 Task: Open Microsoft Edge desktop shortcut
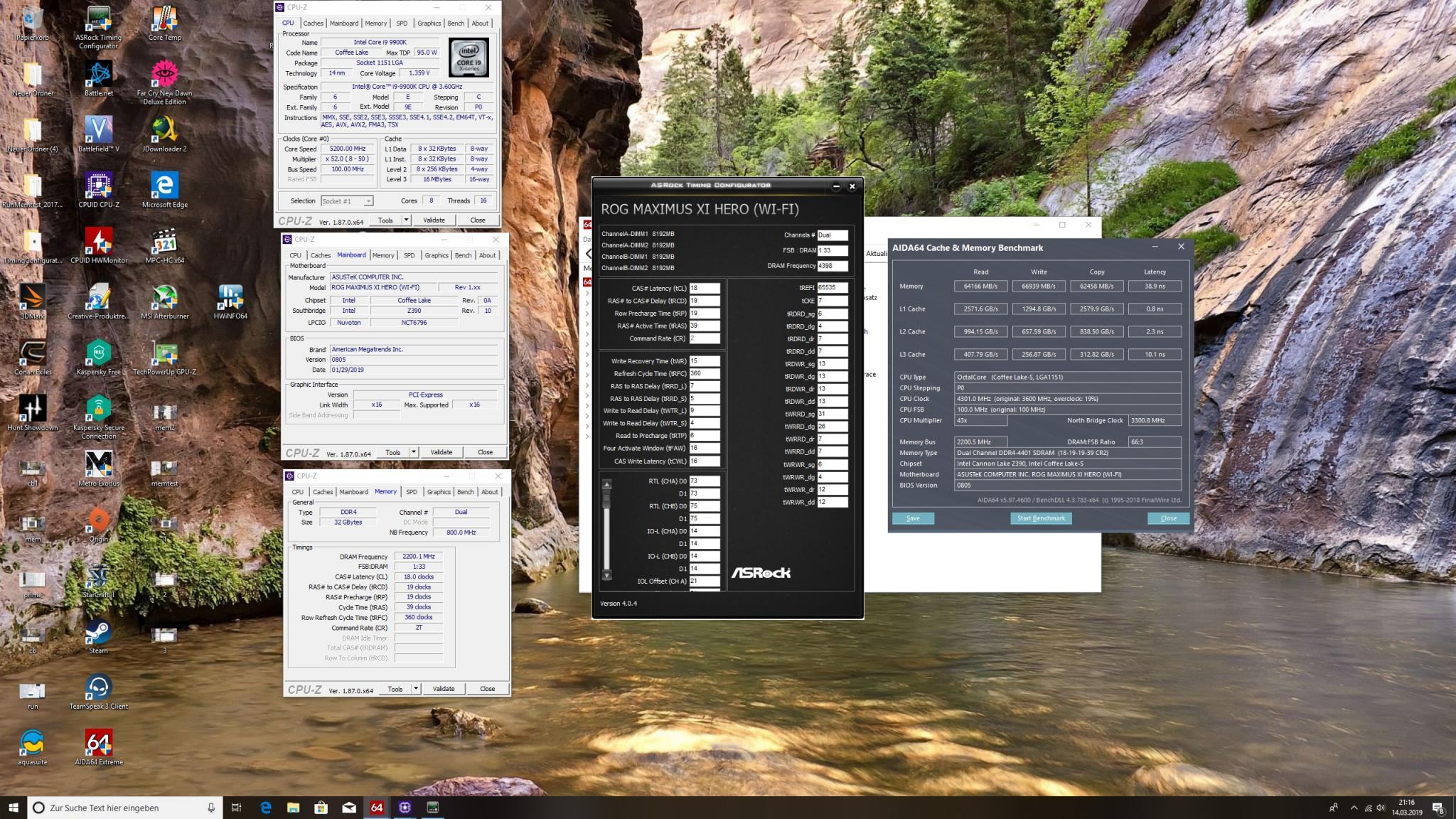[164, 190]
